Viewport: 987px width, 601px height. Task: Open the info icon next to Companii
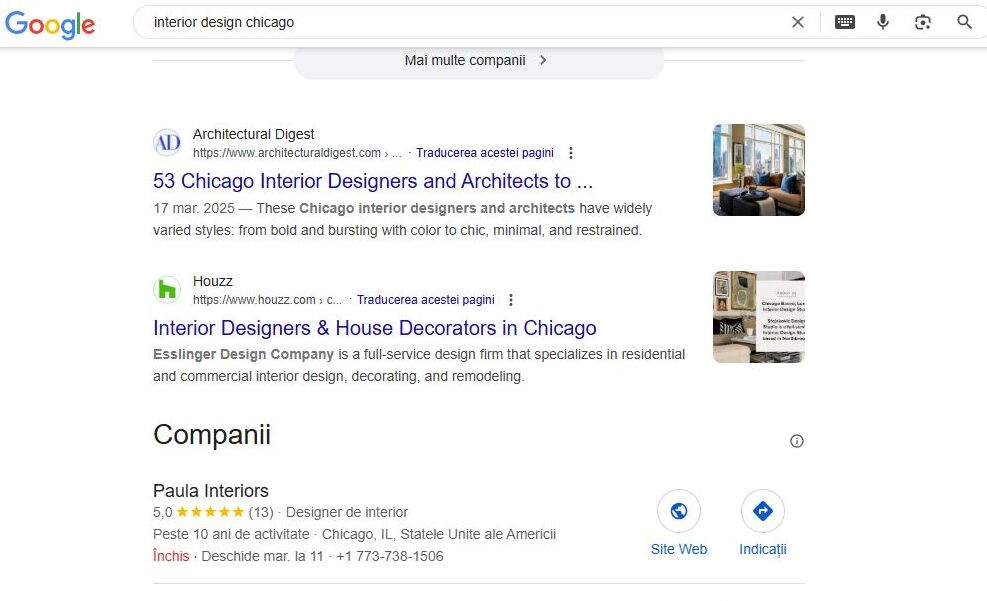tap(796, 441)
